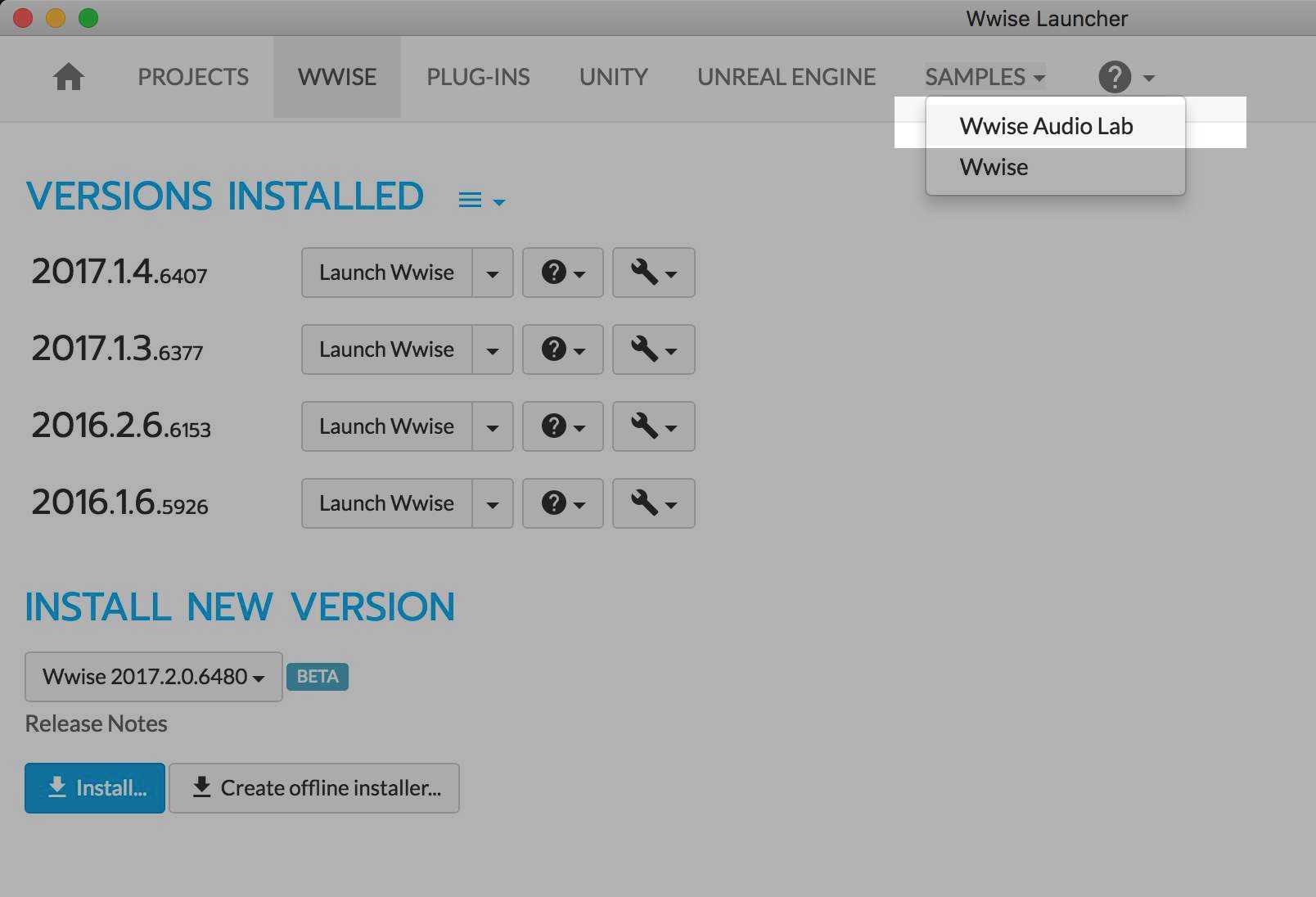1316x897 pixels.
Task: Select Wwise Audio Lab from Samples menu
Action: tap(1046, 126)
